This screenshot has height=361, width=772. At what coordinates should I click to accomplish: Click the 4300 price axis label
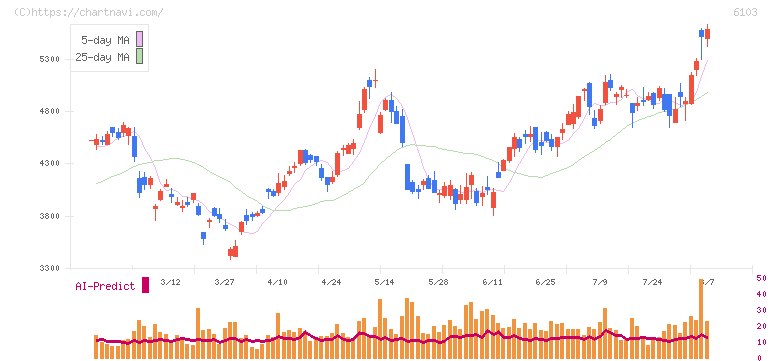[49, 164]
